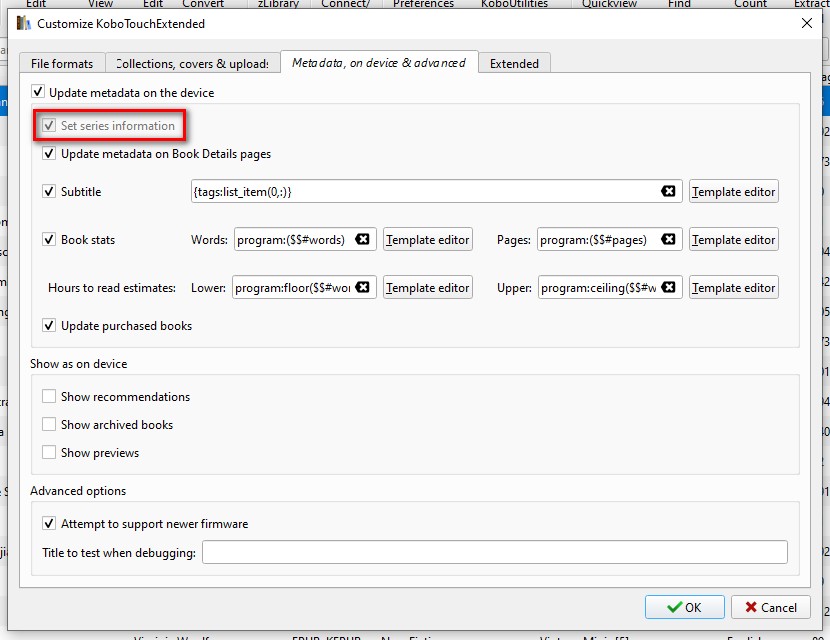Click Preferences in calibre toolbar behind dialog
This screenshot has width=830, height=640.
click(423, 4)
